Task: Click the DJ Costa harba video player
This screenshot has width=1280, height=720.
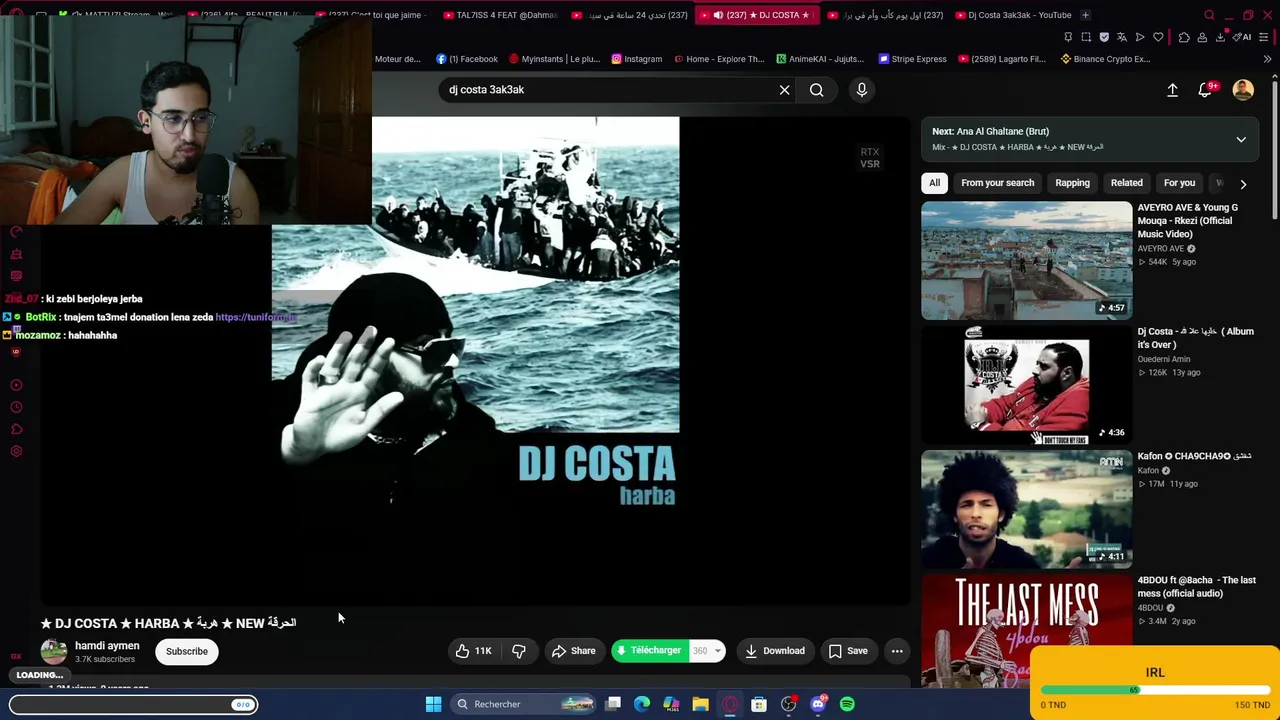Action: pyautogui.click(x=475, y=360)
